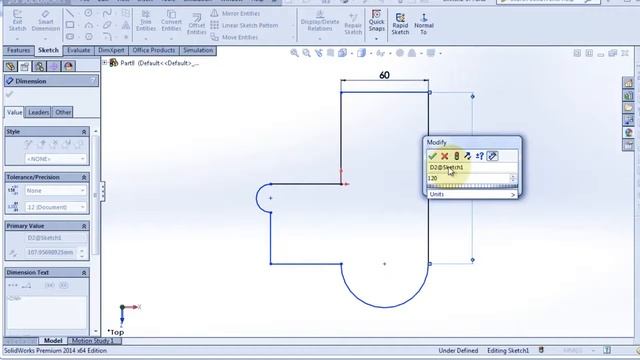640x360 pixels.
Task: Select the Sketch command tab
Action: pos(48,50)
